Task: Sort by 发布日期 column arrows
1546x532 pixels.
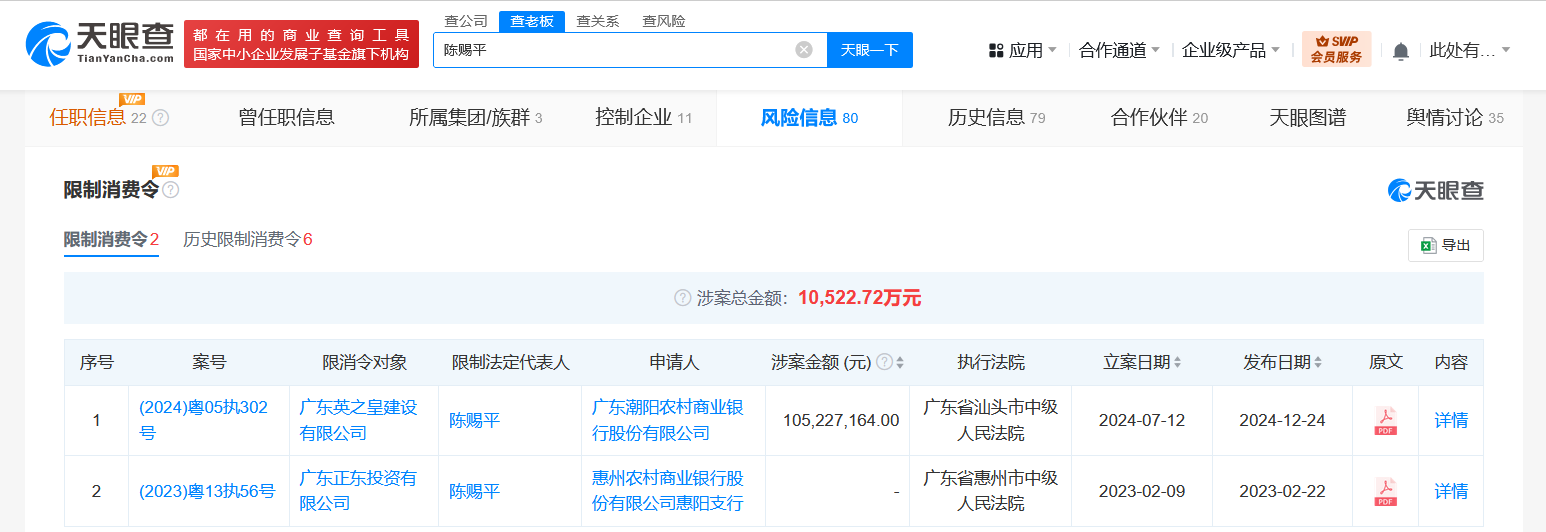Action: pos(1318,363)
